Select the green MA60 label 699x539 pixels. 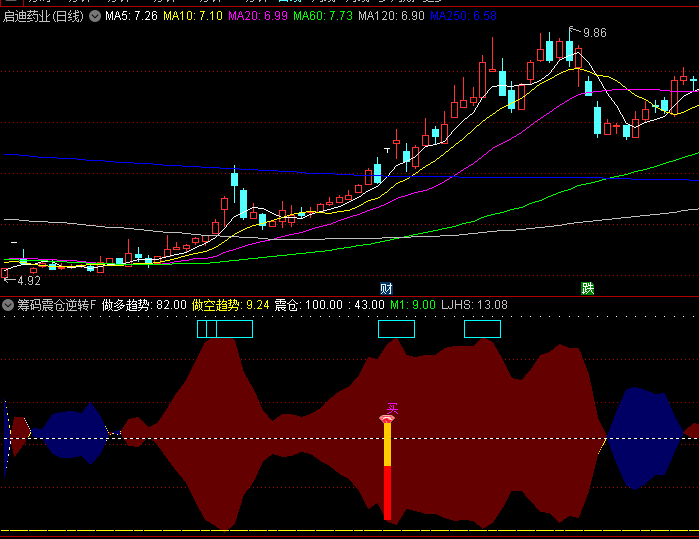(323, 17)
